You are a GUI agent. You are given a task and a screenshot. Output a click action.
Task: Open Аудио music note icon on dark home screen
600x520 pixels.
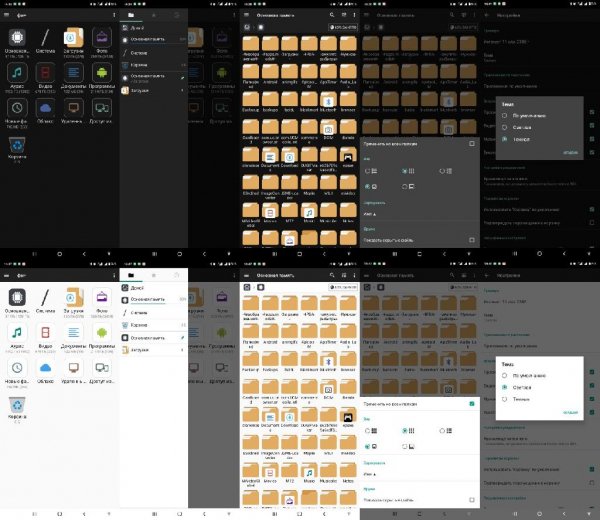[17, 73]
